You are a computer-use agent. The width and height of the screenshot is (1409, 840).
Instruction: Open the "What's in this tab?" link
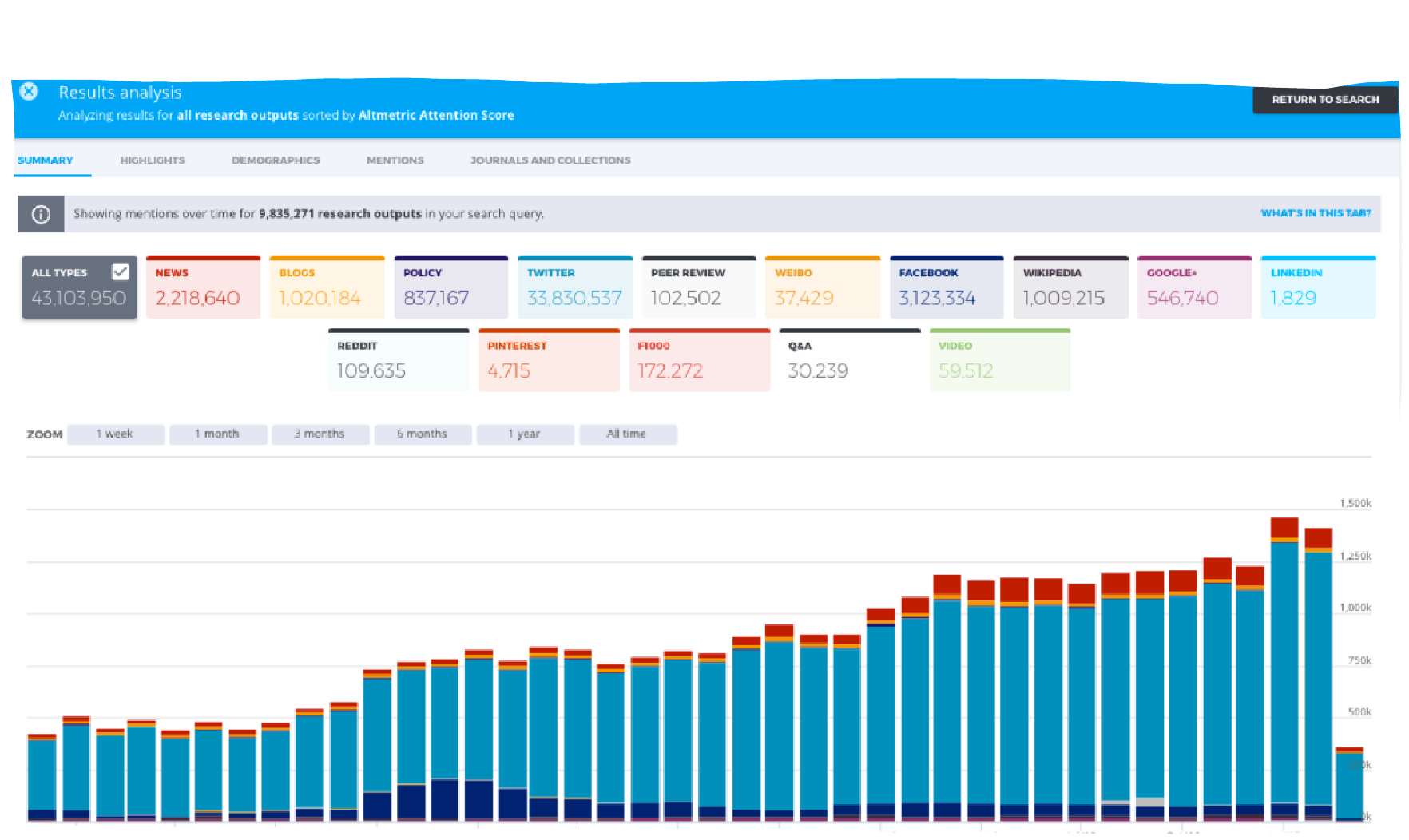click(1315, 213)
